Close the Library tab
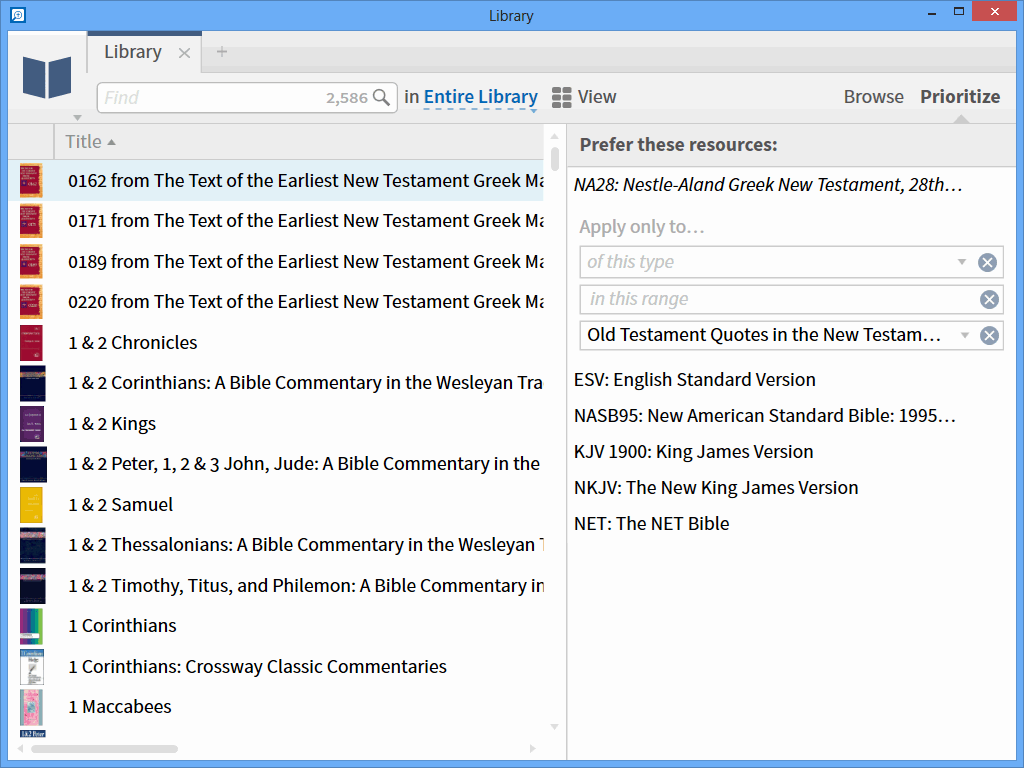The width and height of the screenshot is (1024, 768). point(185,53)
